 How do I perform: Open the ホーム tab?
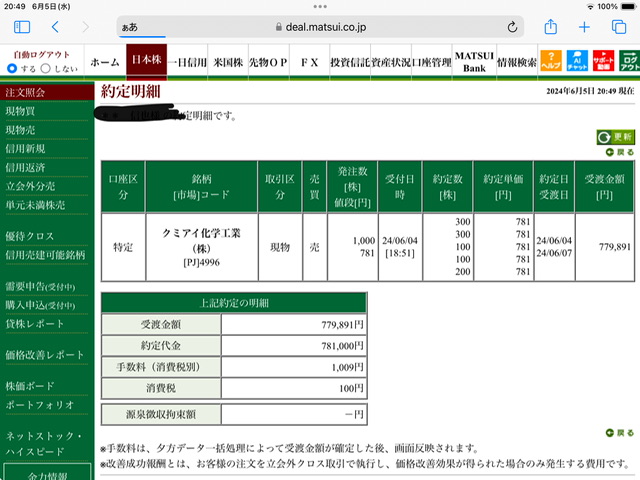(x=105, y=62)
